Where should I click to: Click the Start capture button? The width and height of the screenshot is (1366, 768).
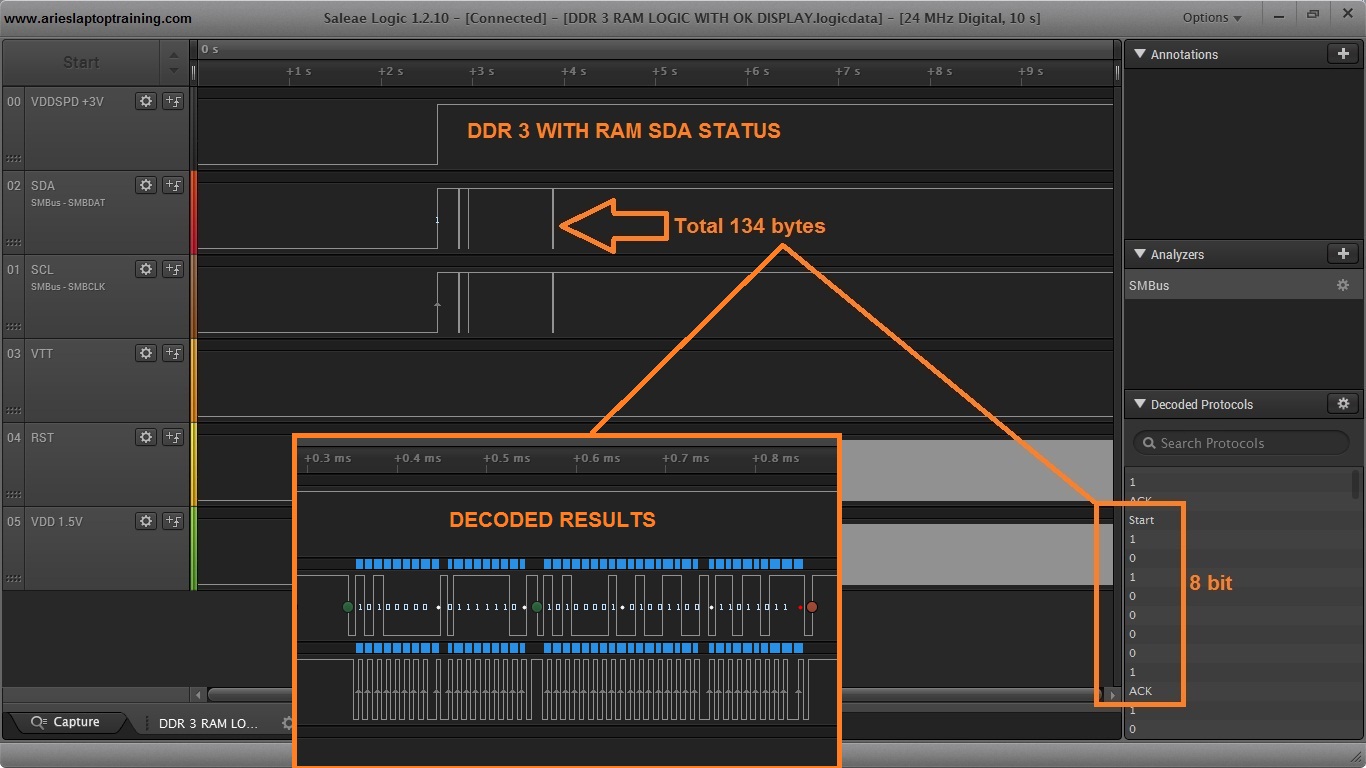tap(81, 62)
